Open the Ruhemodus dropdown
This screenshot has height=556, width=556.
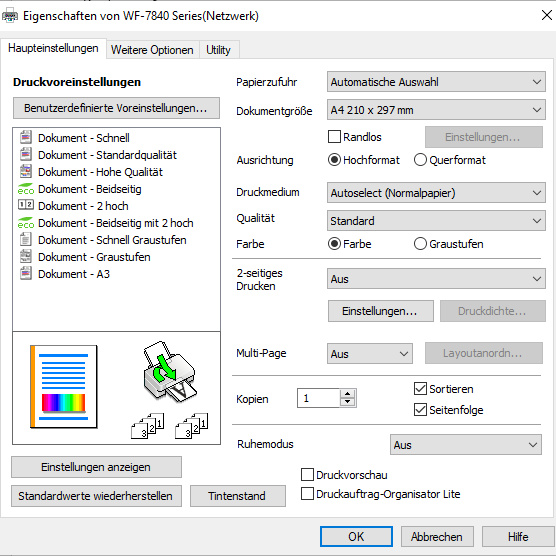(466, 445)
